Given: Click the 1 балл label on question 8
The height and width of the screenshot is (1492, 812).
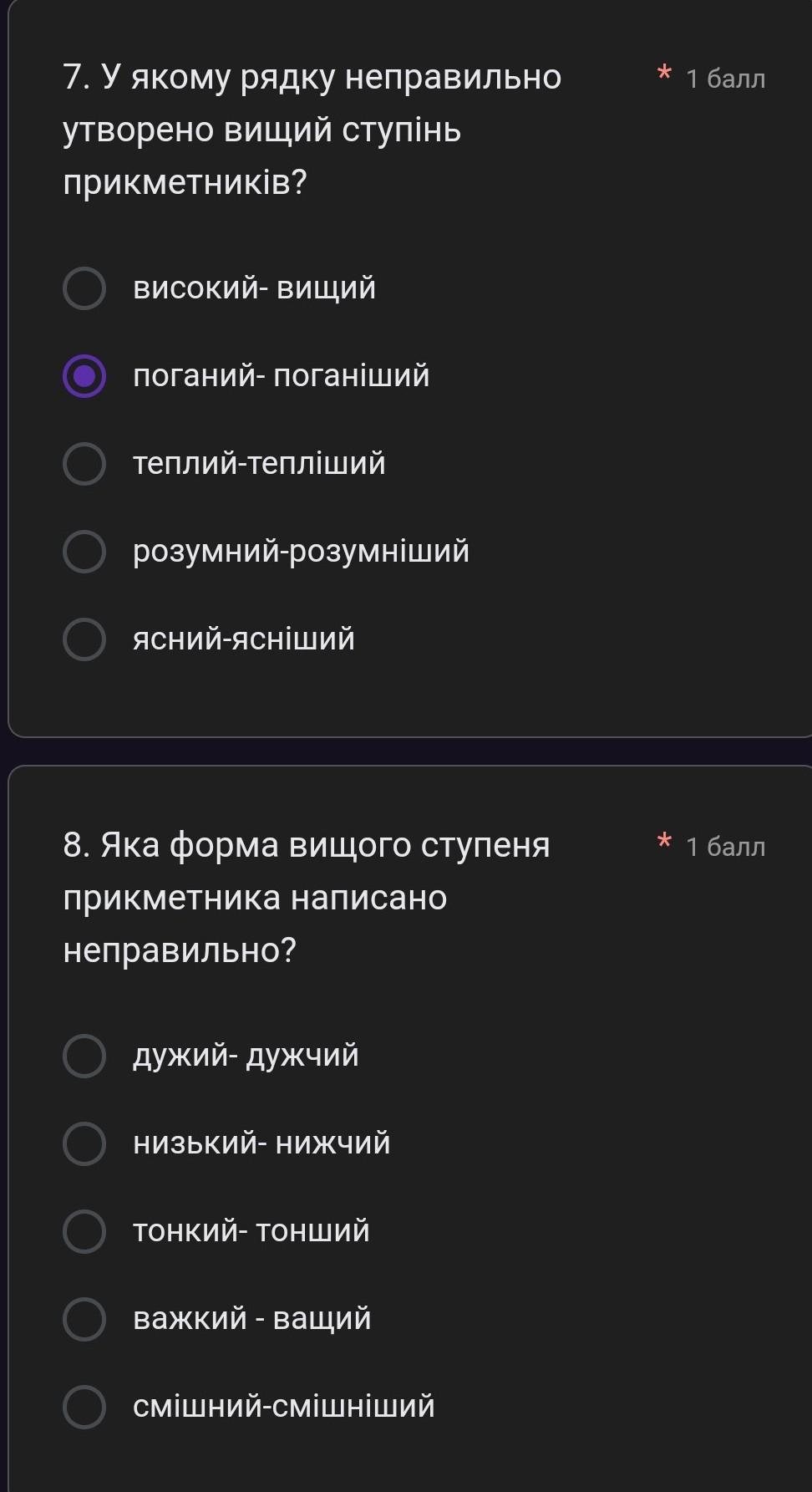Looking at the screenshot, I should pos(725,847).
